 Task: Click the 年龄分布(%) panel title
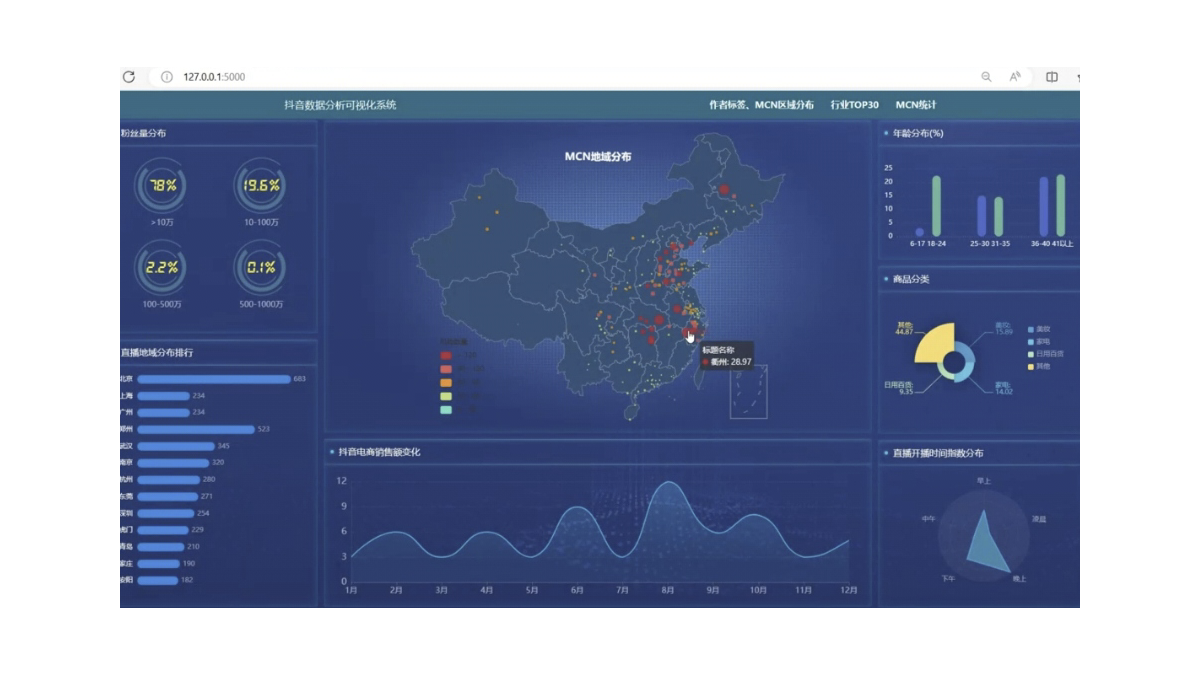(x=917, y=133)
